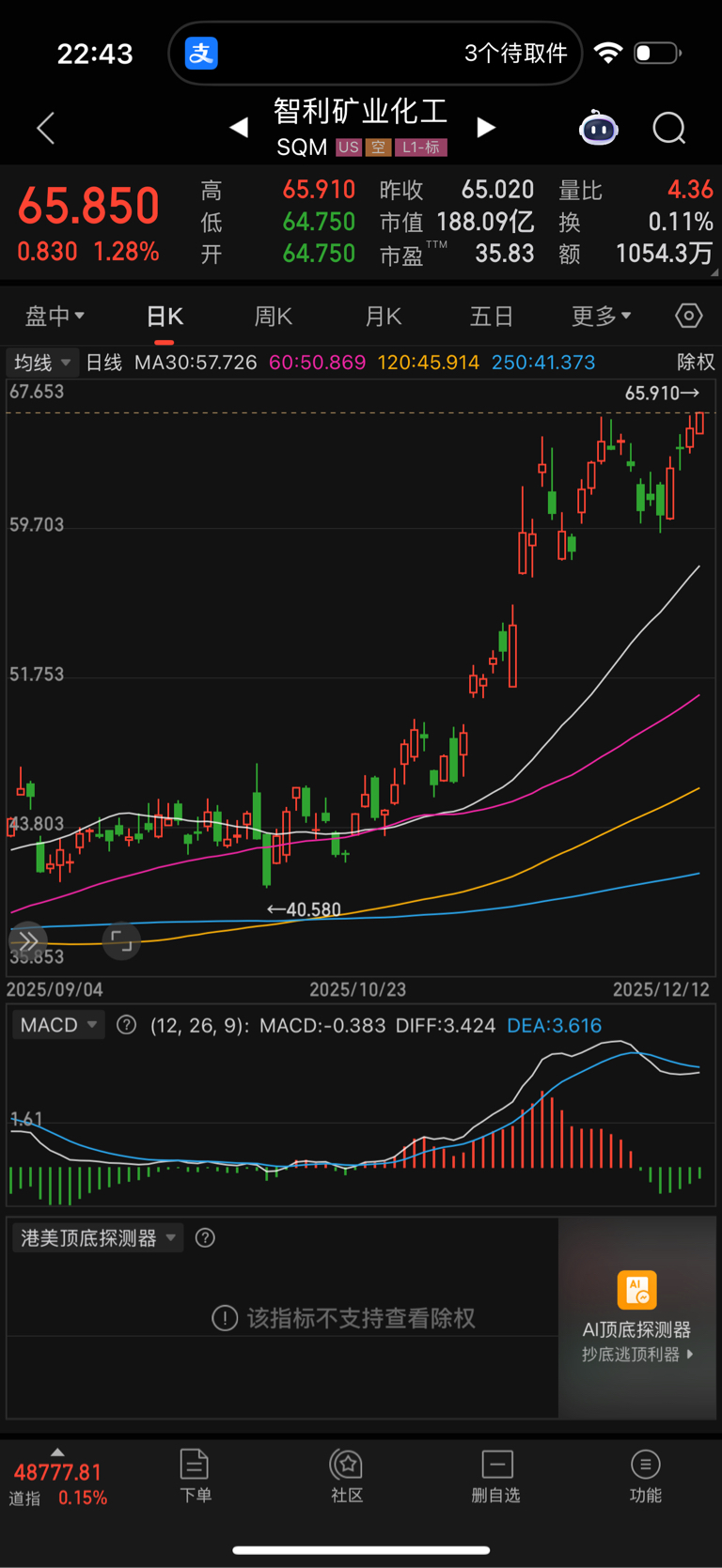Image resolution: width=722 pixels, height=1568 pixels.
Task: Tap the current price 65.850
Action: [88, 206]
